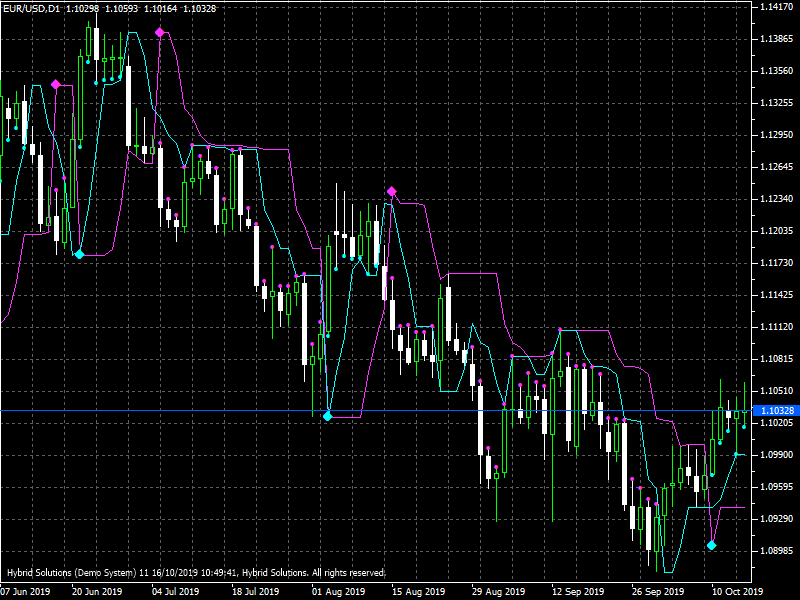The width and height of the screenshot is (800, 600).
Task: Click the EUR/USD,D1 chart title label
Action: [33, 8]
